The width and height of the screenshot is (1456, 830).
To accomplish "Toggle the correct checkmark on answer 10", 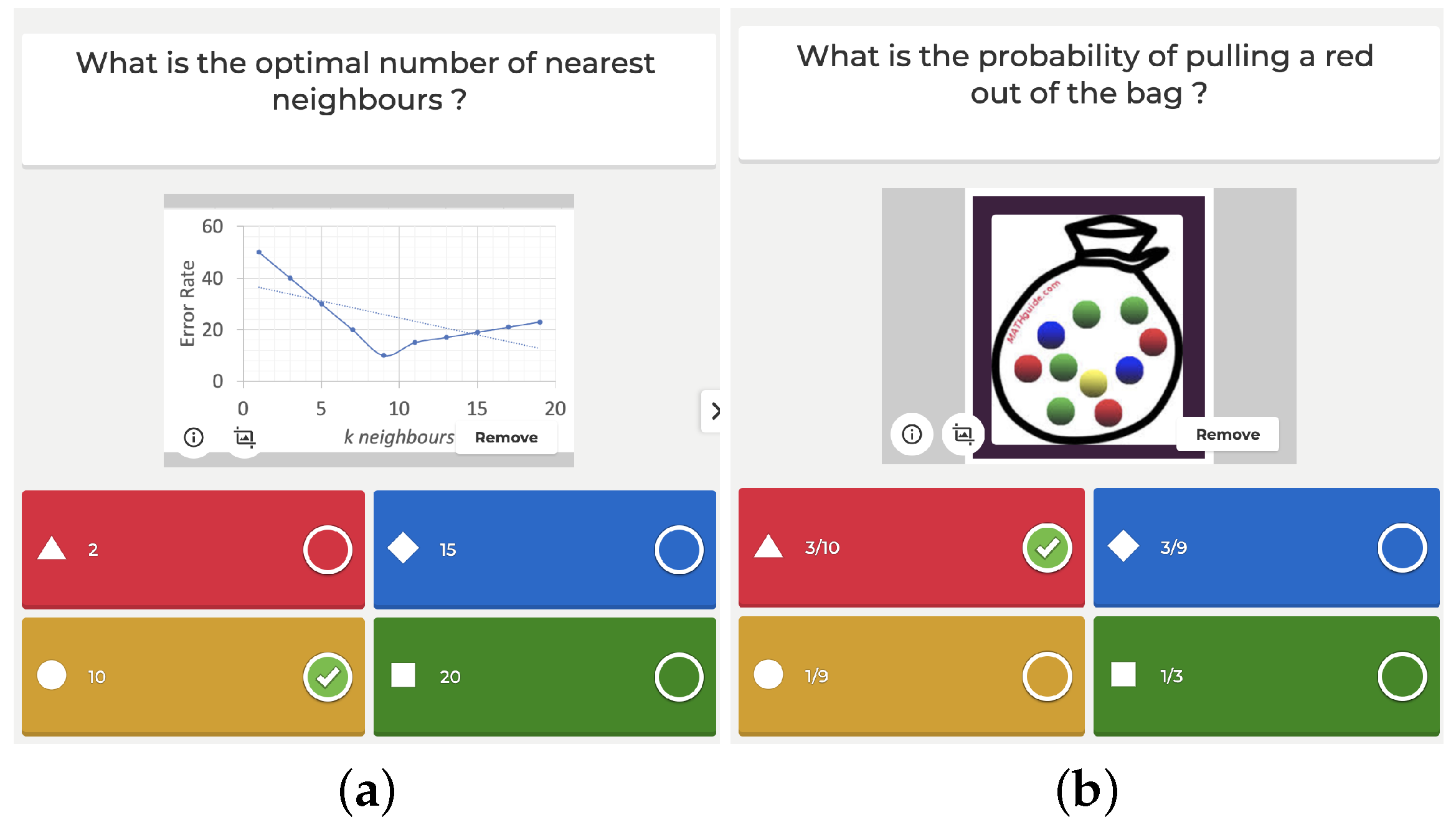I will pos(328,677).
